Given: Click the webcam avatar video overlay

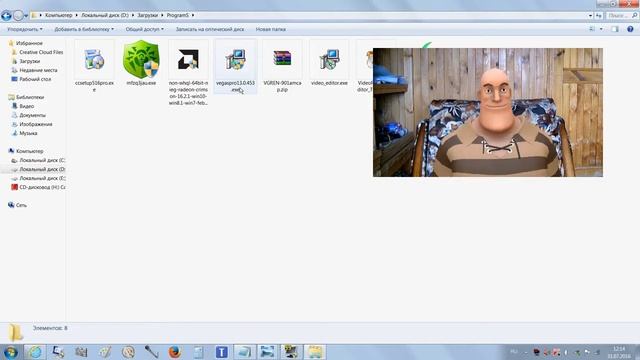Looking at the screenshot, I should (x=488, y=112).
